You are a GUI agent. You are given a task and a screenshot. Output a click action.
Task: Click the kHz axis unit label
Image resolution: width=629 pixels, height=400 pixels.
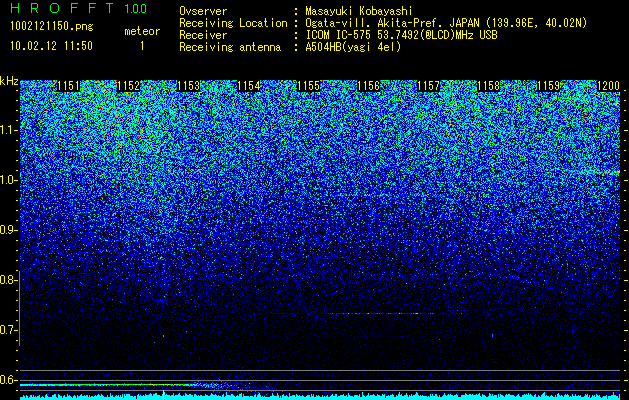coord(9,81)
